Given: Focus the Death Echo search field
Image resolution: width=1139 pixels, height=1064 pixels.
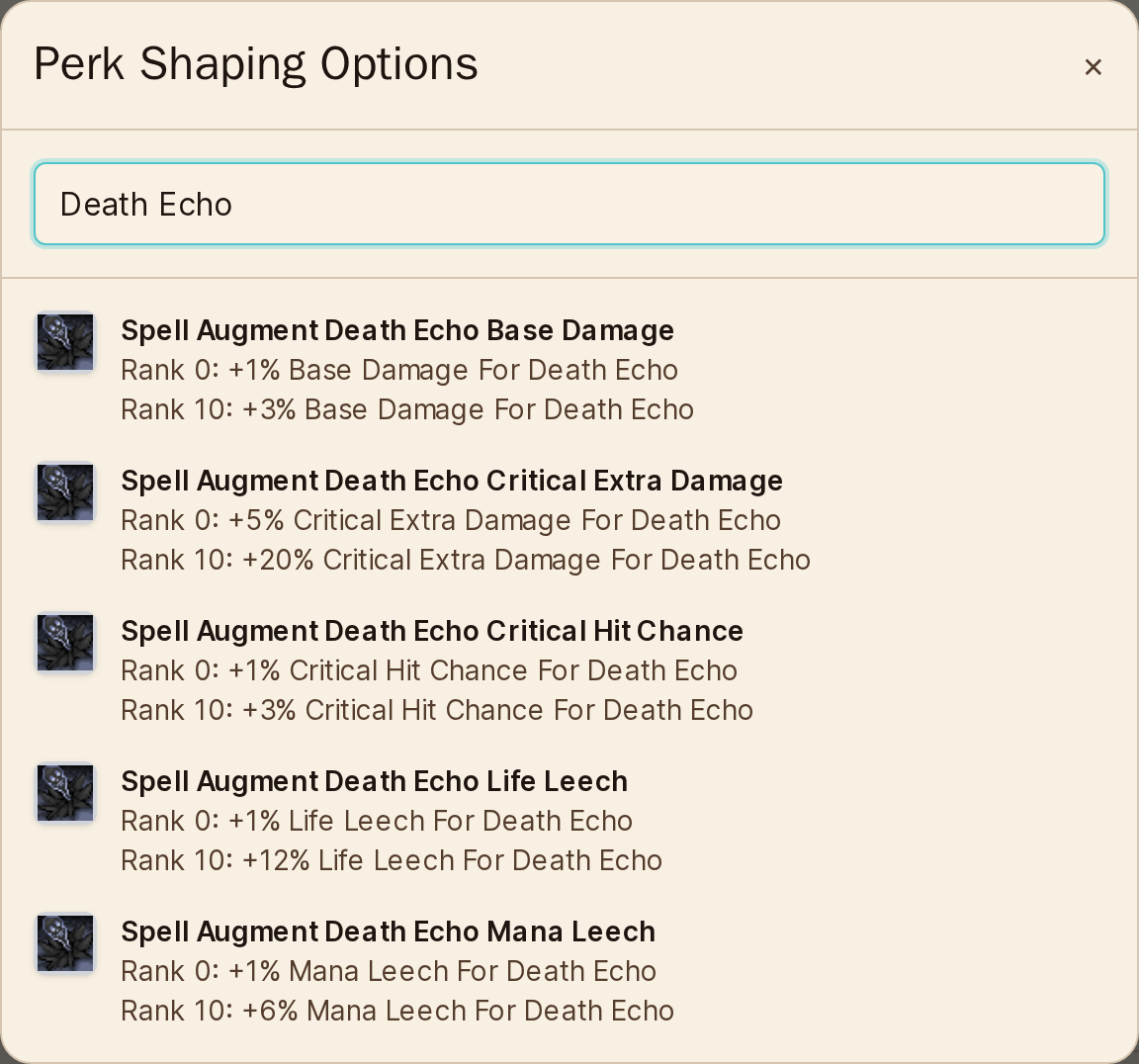Looking at the screenshot, I should click(x=569, y=204).
